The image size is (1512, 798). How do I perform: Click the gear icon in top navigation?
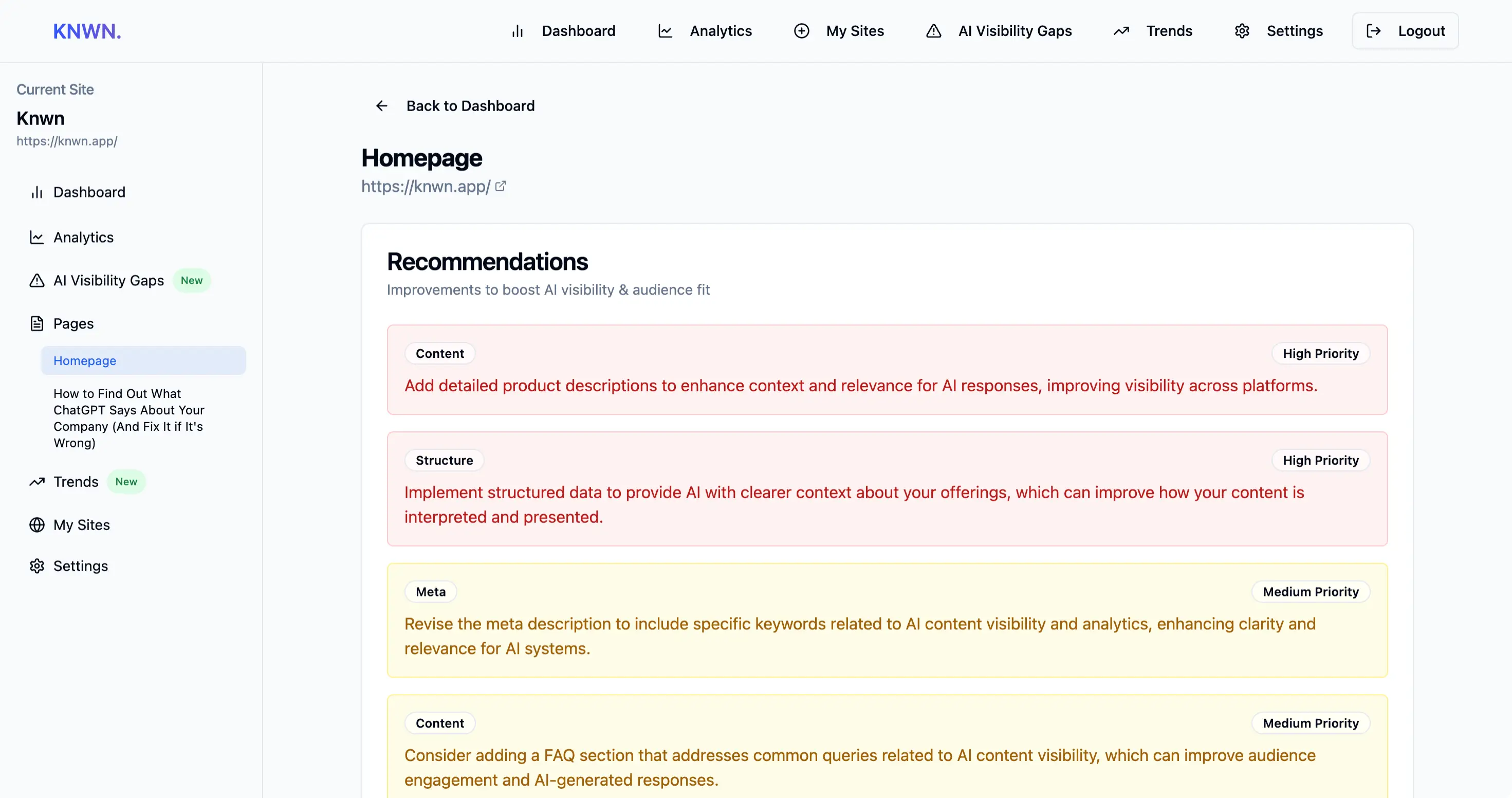(1242, 31)
